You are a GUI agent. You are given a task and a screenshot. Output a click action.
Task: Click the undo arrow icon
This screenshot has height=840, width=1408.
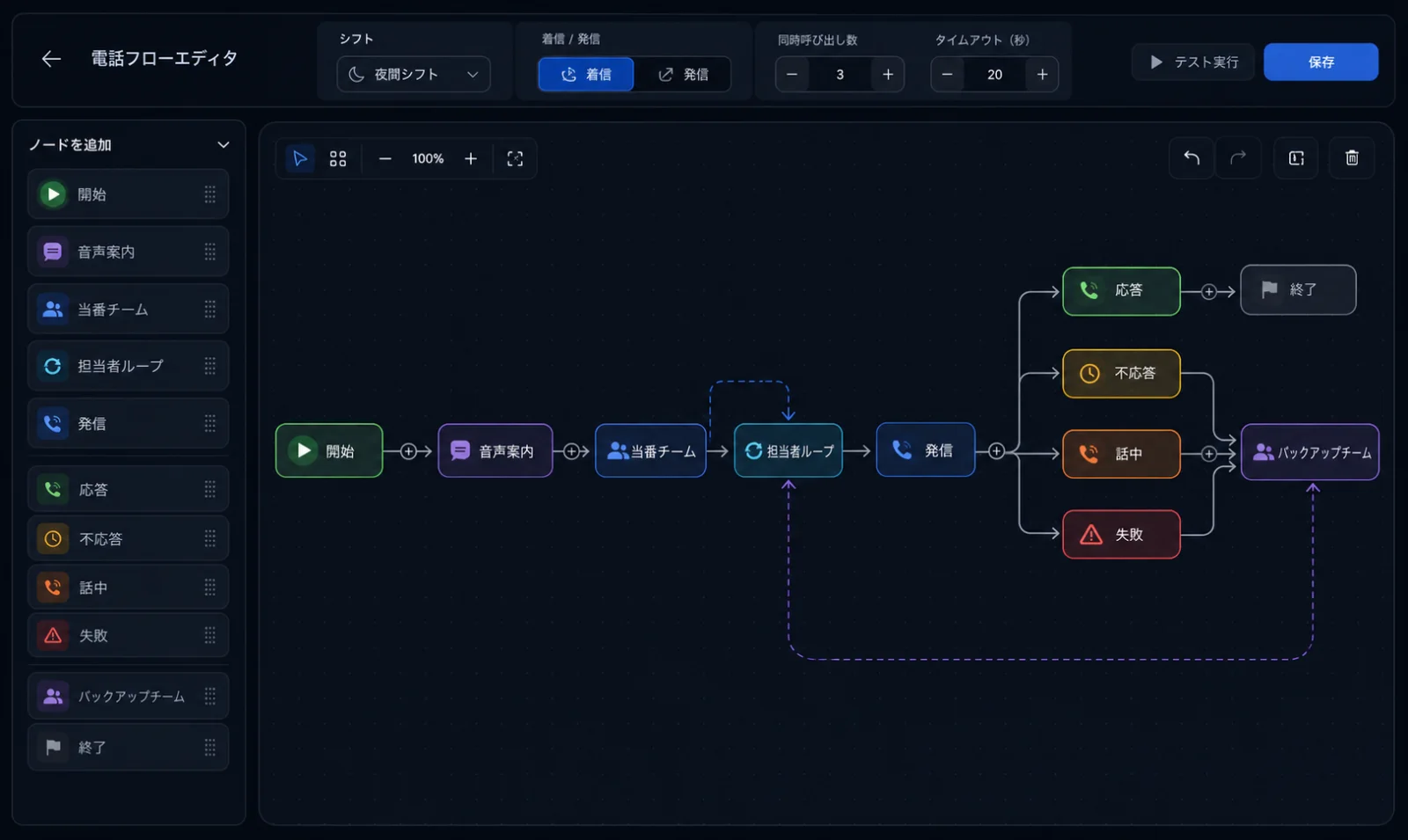click(1192, 158)
